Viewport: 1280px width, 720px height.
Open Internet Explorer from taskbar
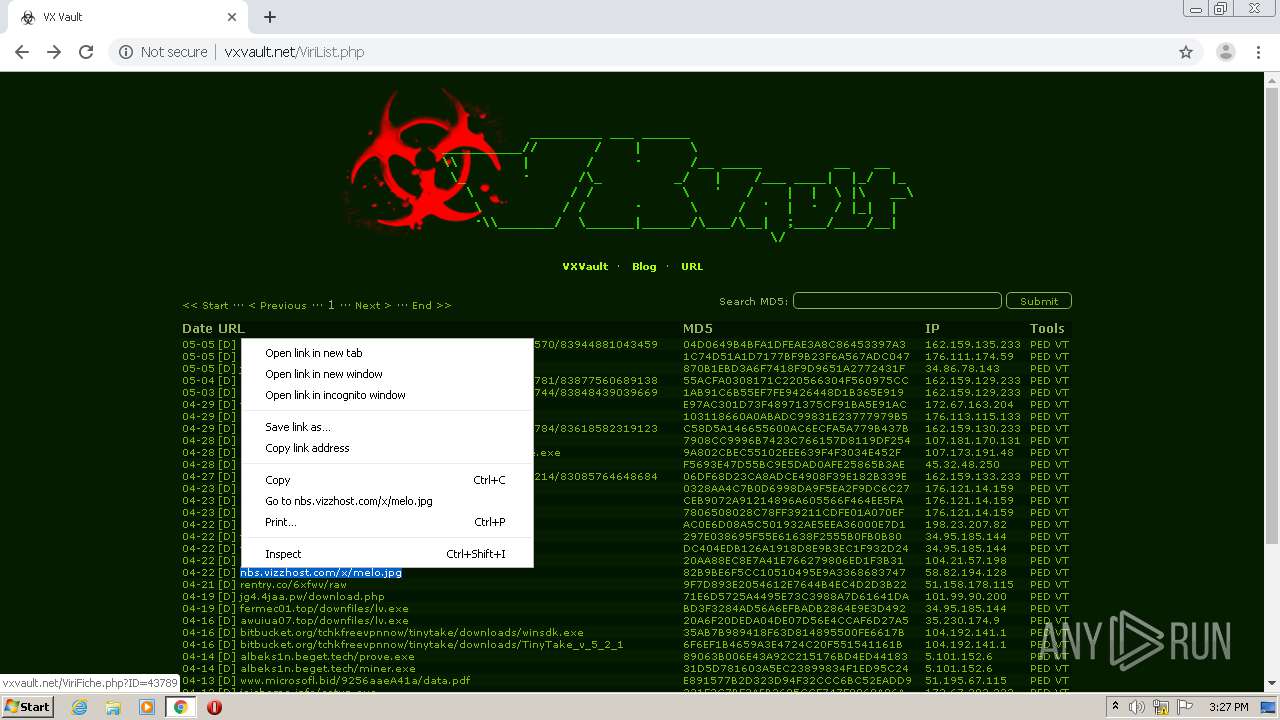click(79, 707)
